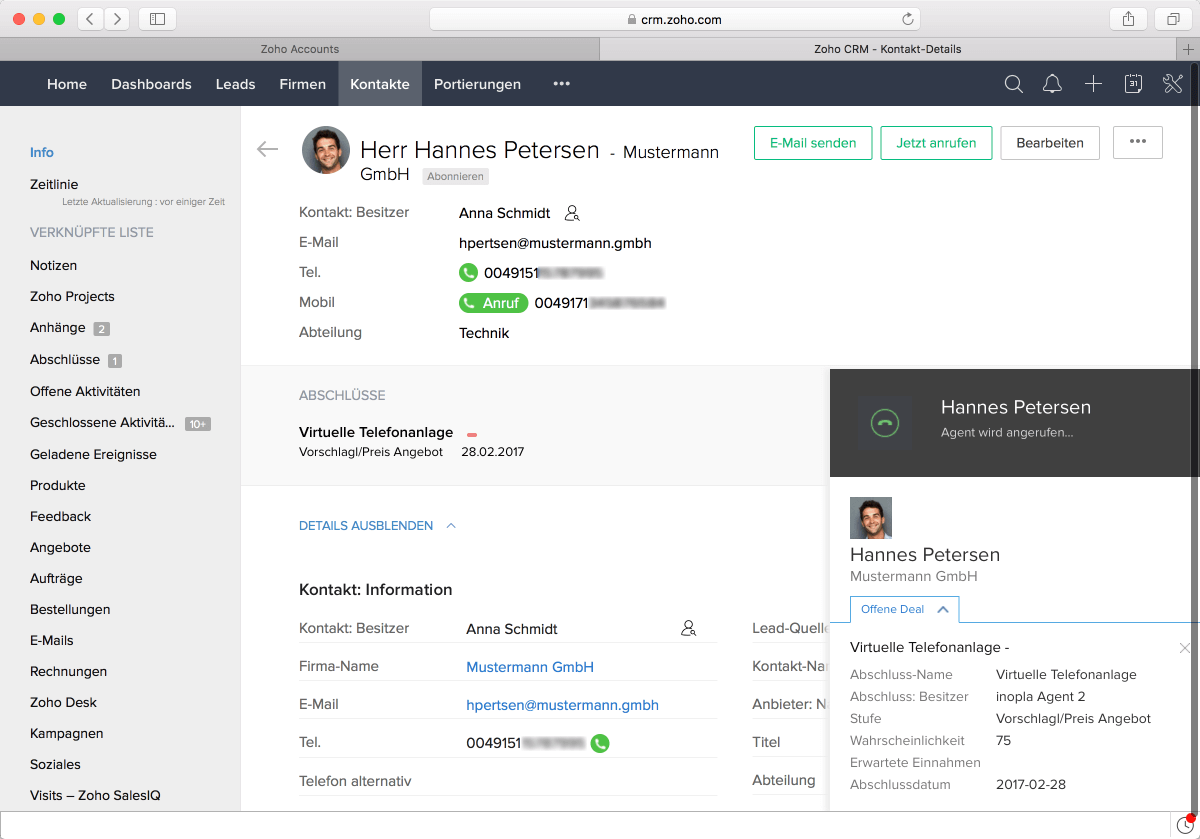Select the Kontakte module tab
This screenshot has width=1200, height=839.
point(380,84)
